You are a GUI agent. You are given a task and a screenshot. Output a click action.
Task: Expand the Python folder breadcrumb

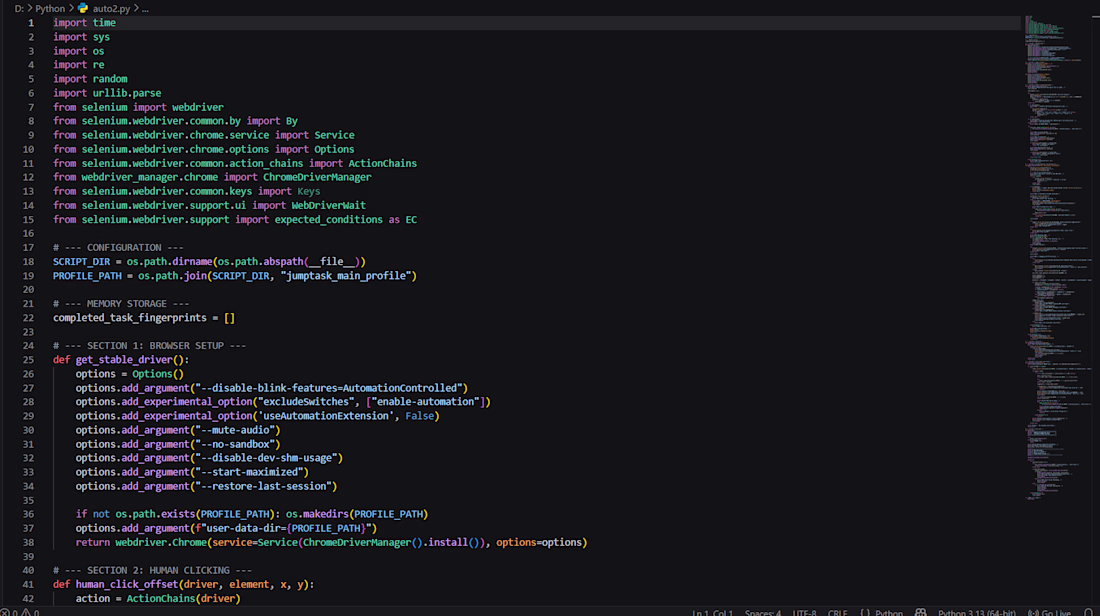click(x=50, y=8)
